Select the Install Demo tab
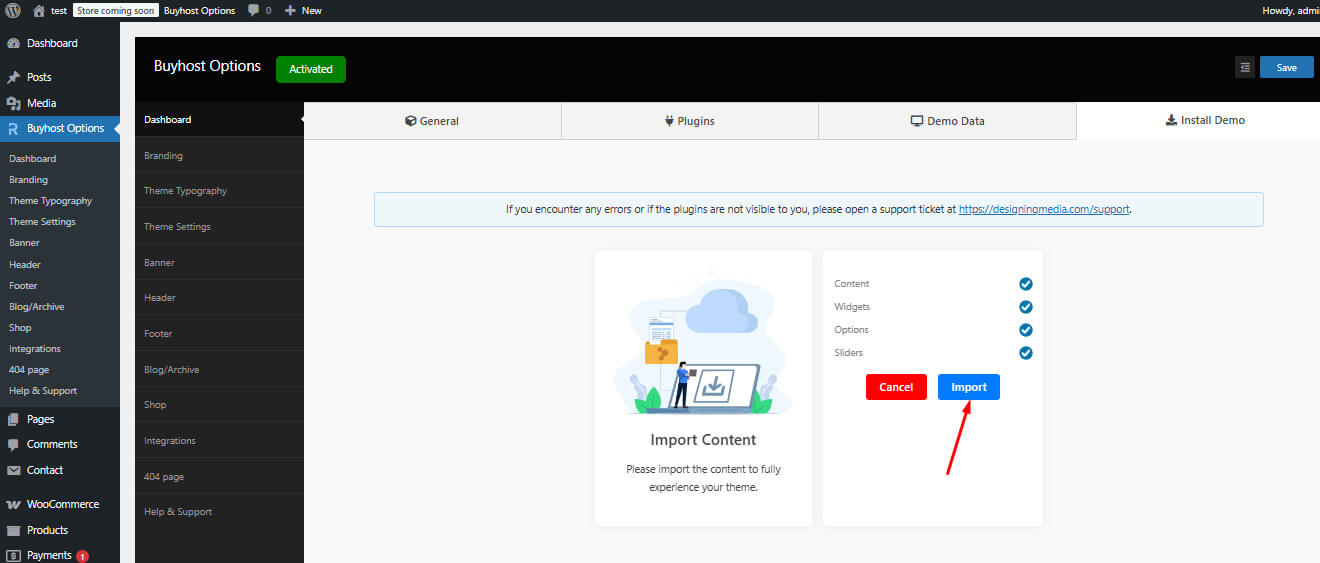The height and width of the screenshot is (563, 1320). tap(1198, 120)
